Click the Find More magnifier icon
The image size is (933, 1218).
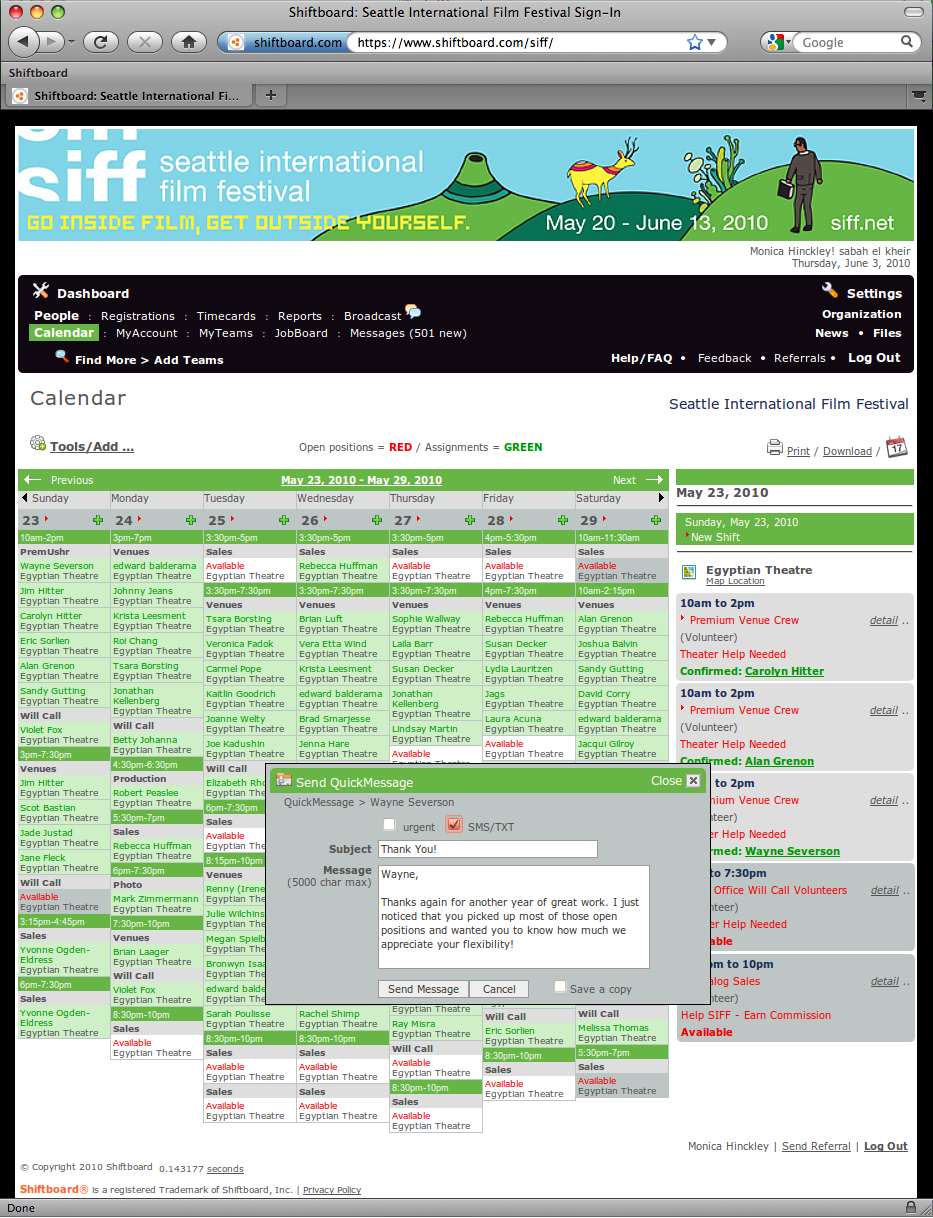[62, 356]
